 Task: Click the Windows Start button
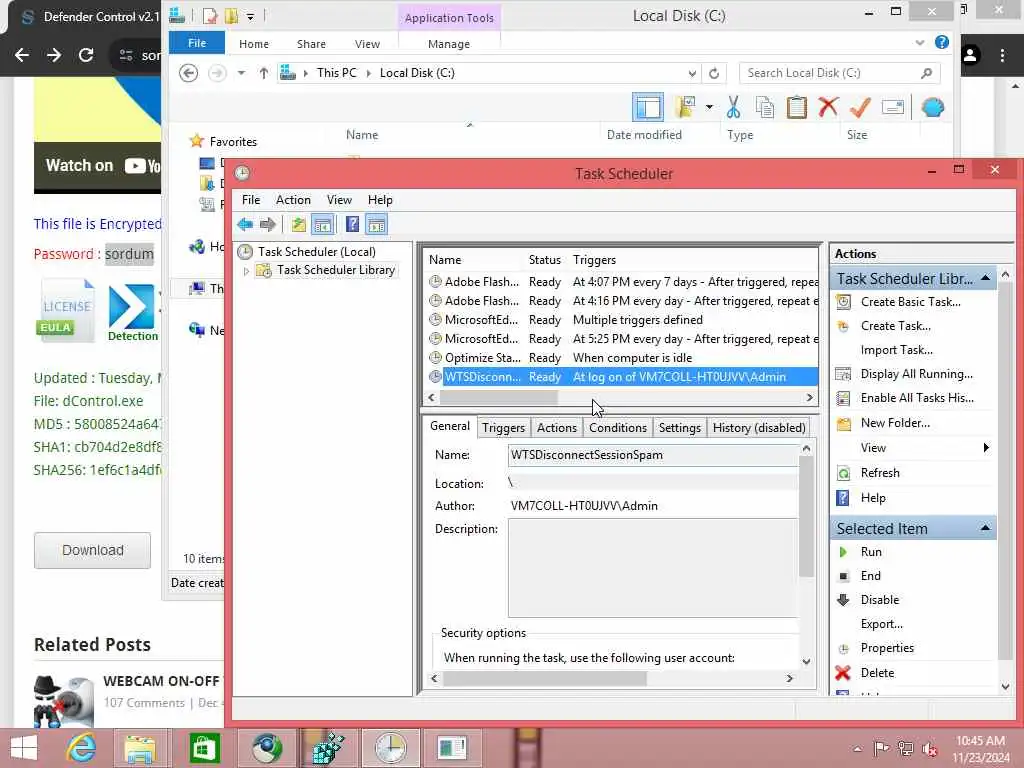click(24, 748)
